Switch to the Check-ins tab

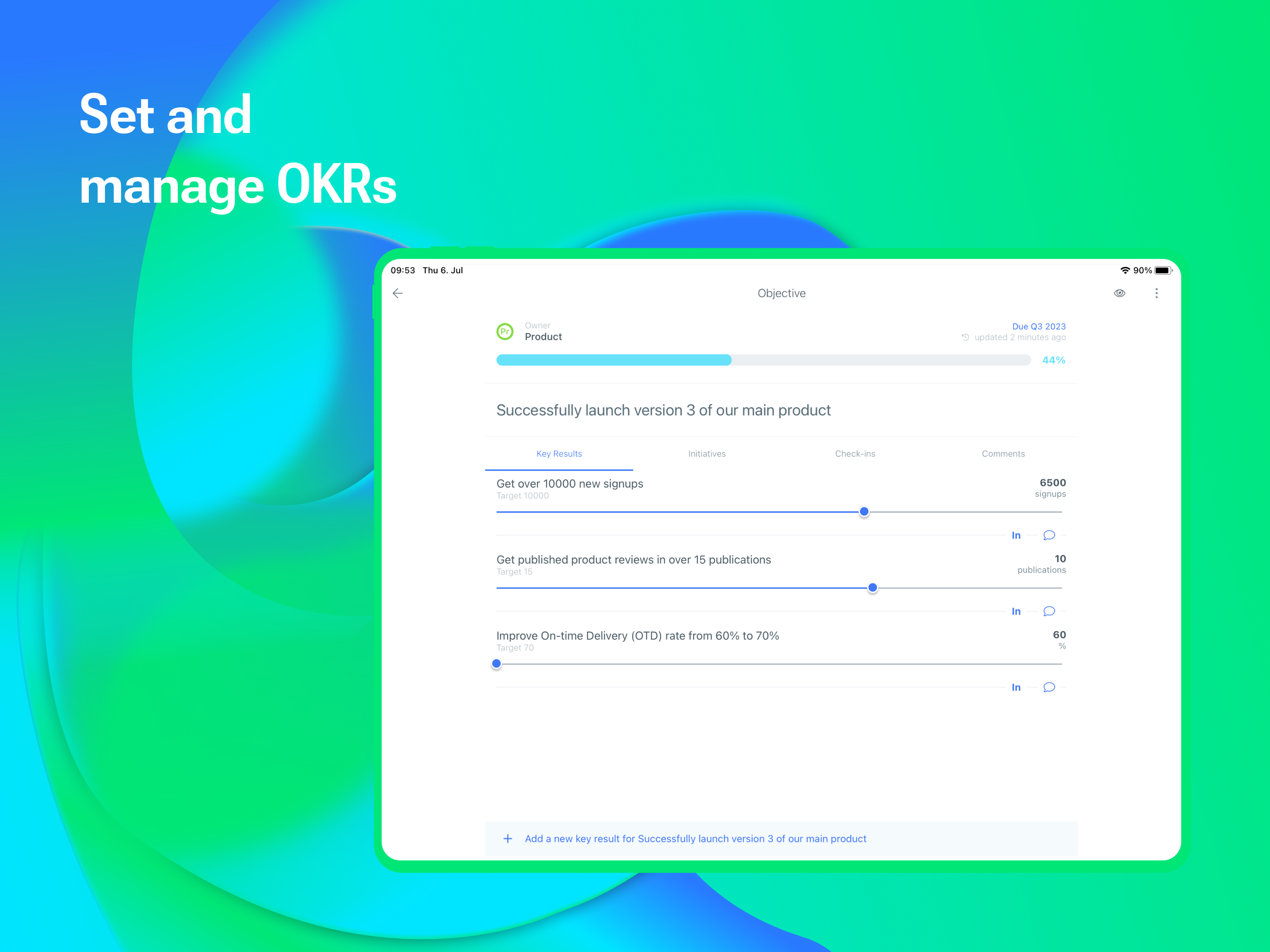tap(855, 454)
